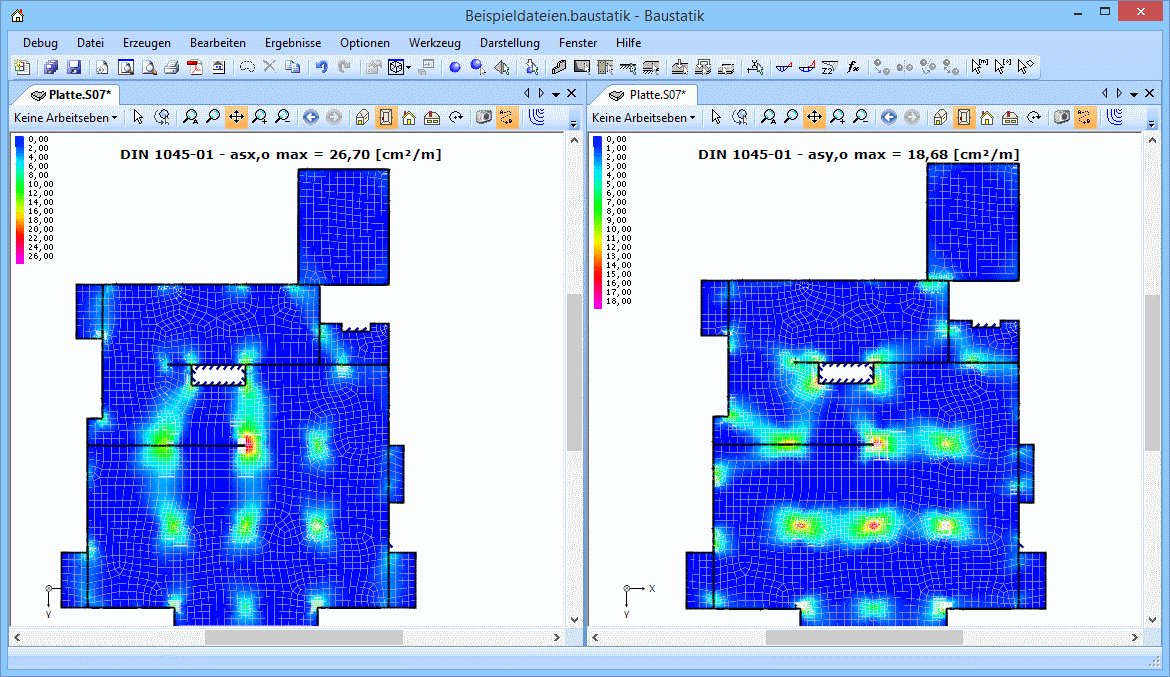The image size is (1170, 677).
Task: Click blue back navigation button in left pane
Action: 310,117
